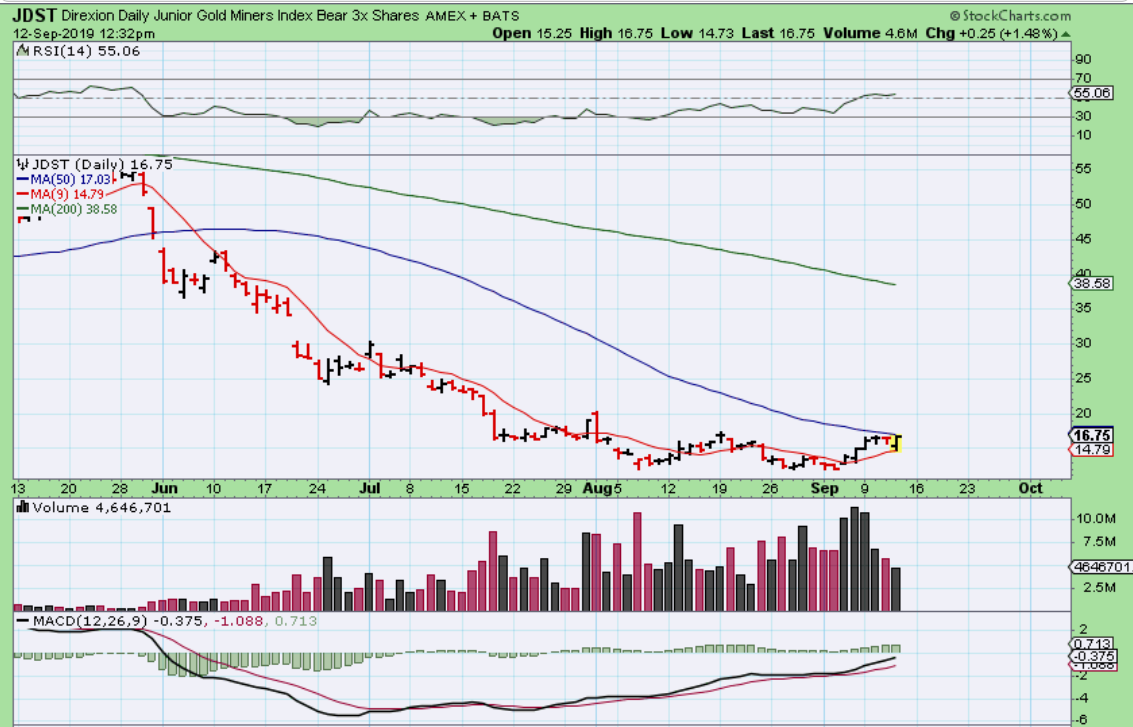Click the highlighted yellow latest price bar
This screenshot has width=1133, height=727.
(x=897, y=443)
